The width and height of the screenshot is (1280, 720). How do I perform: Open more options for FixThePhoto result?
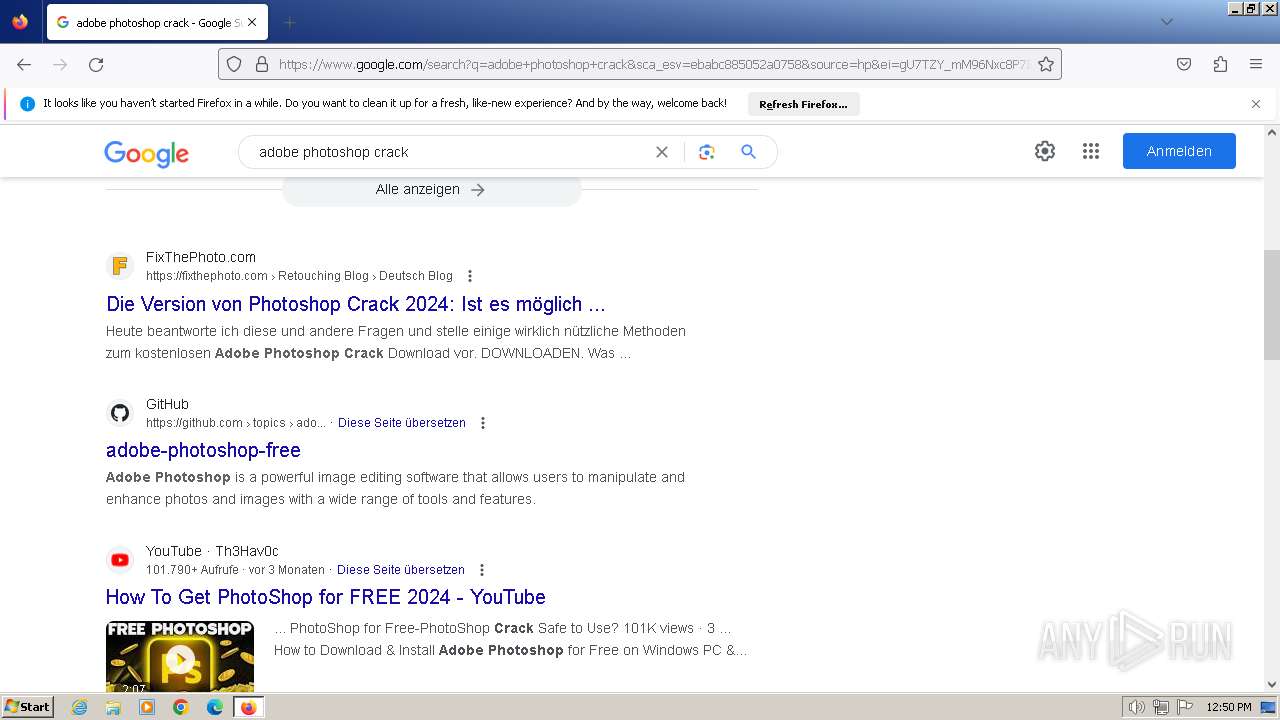(x=470, y=276)
